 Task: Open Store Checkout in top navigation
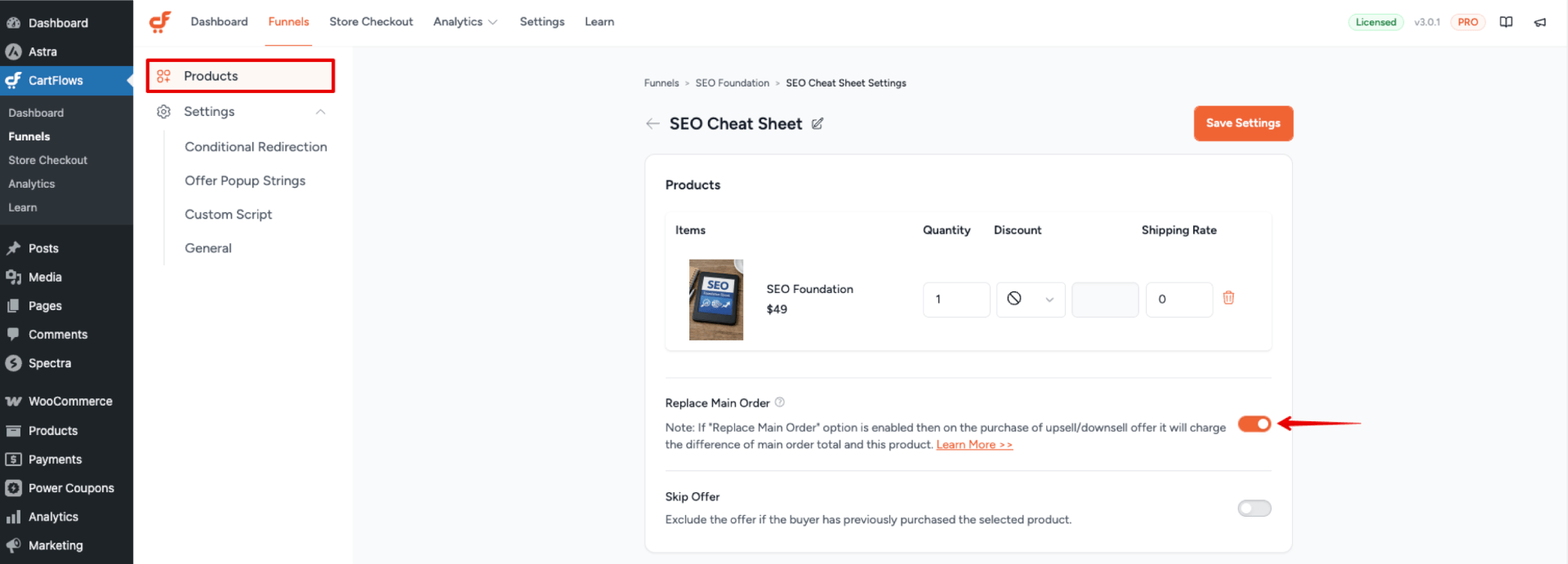pyautogui.click(x=371, y=22)
